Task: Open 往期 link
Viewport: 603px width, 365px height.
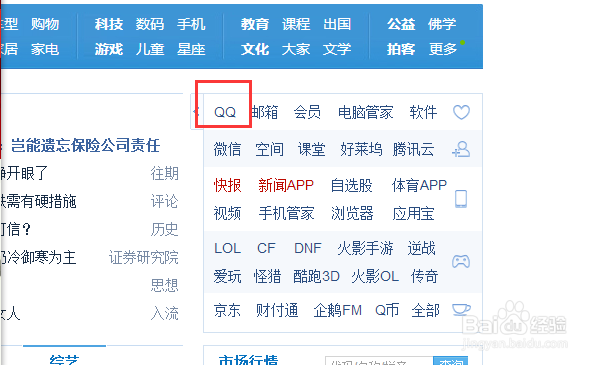Action: (165, 173)
